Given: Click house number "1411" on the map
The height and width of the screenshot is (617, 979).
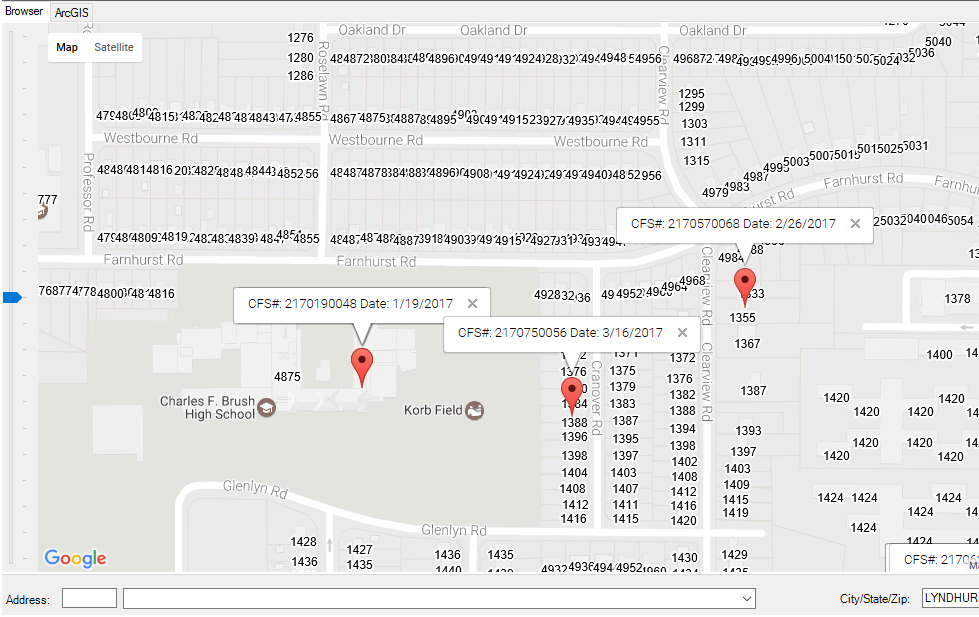Looking at the screenshot, I should (x=625, y=505).
